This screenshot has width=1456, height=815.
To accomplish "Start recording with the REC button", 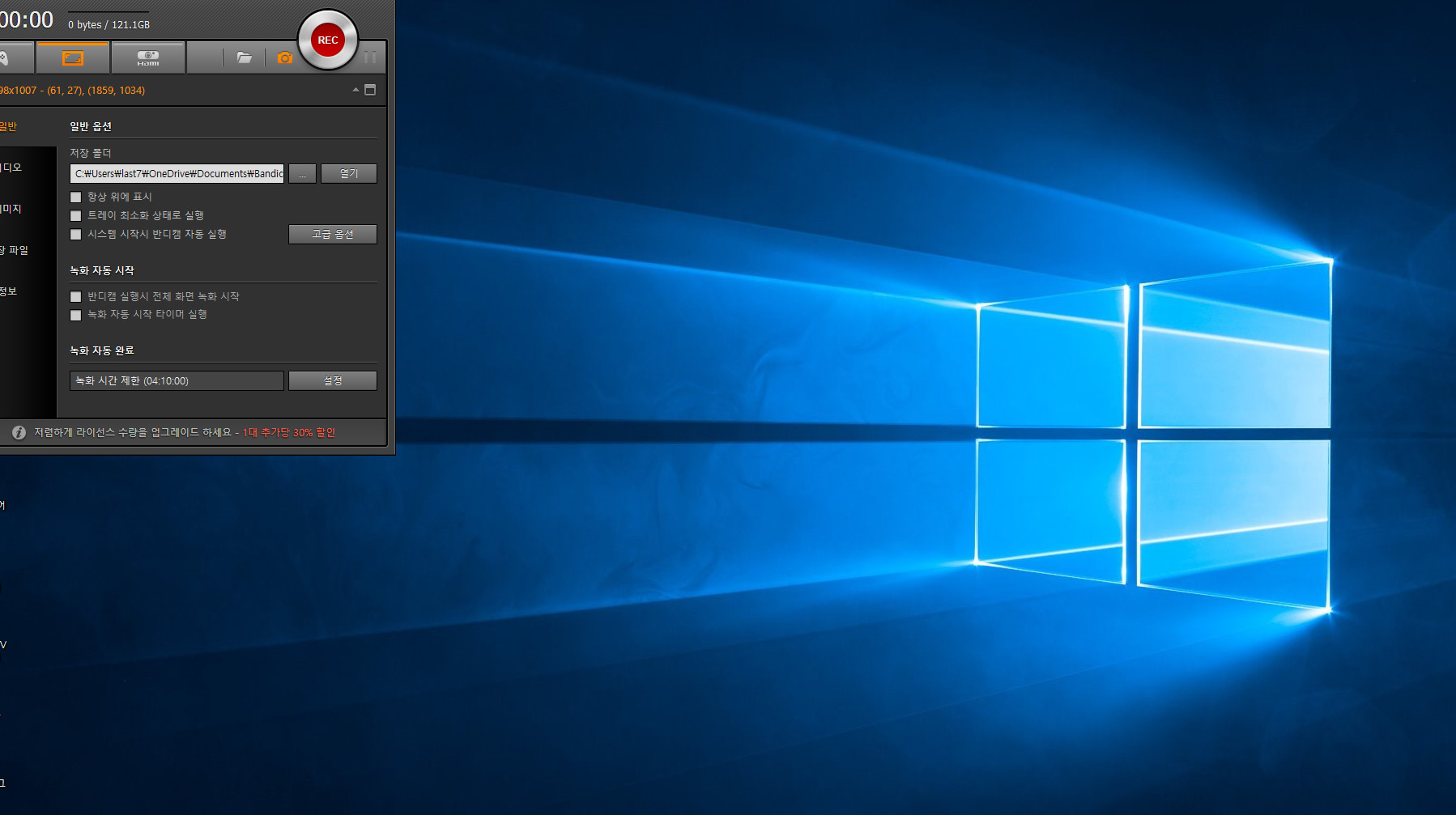I will (x=328, y=40).
